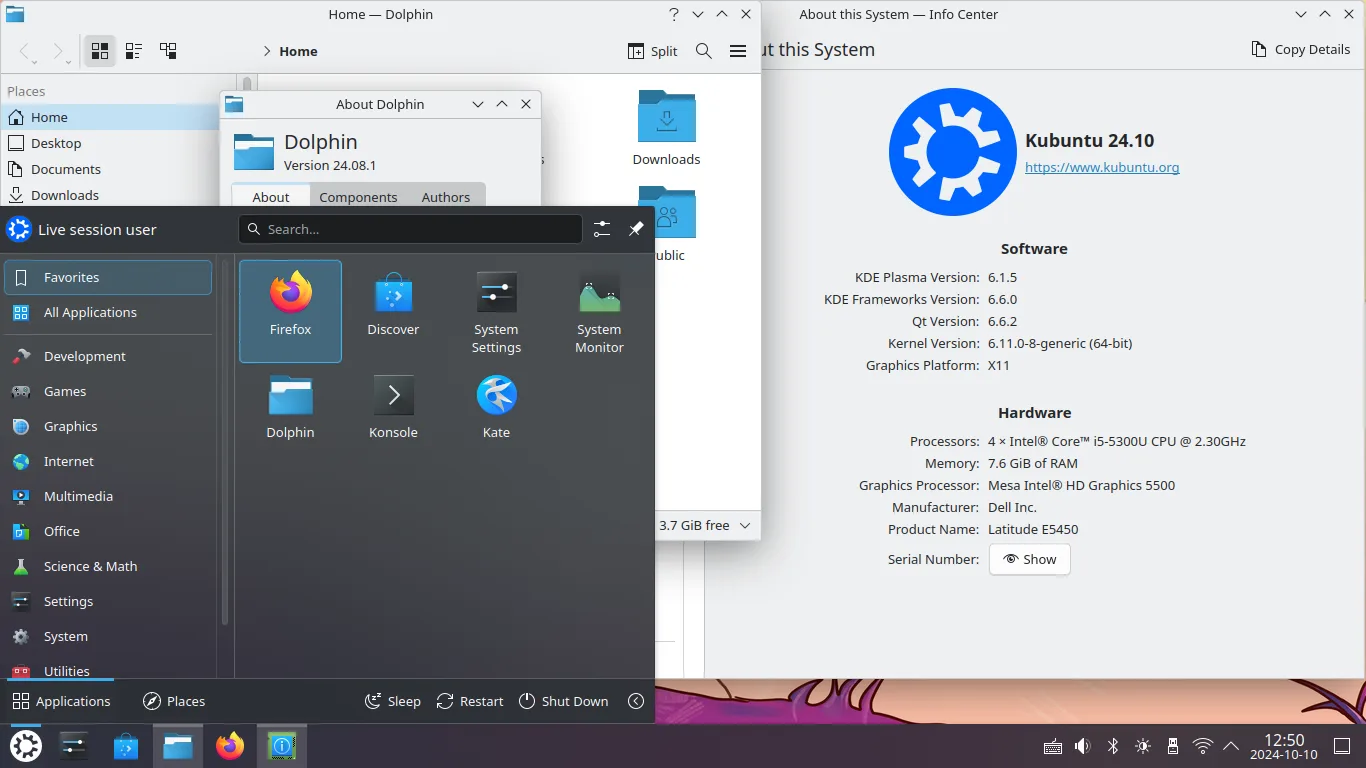The height and width of the screenshot is (768, 1366).
Task: Click the Restart button in the launcher
Action: [x=470, y=701]
